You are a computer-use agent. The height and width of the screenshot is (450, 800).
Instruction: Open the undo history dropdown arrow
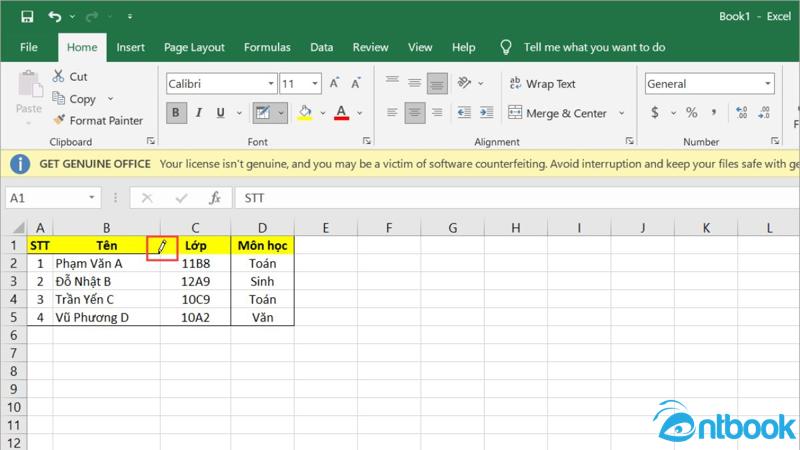(72, 16)
